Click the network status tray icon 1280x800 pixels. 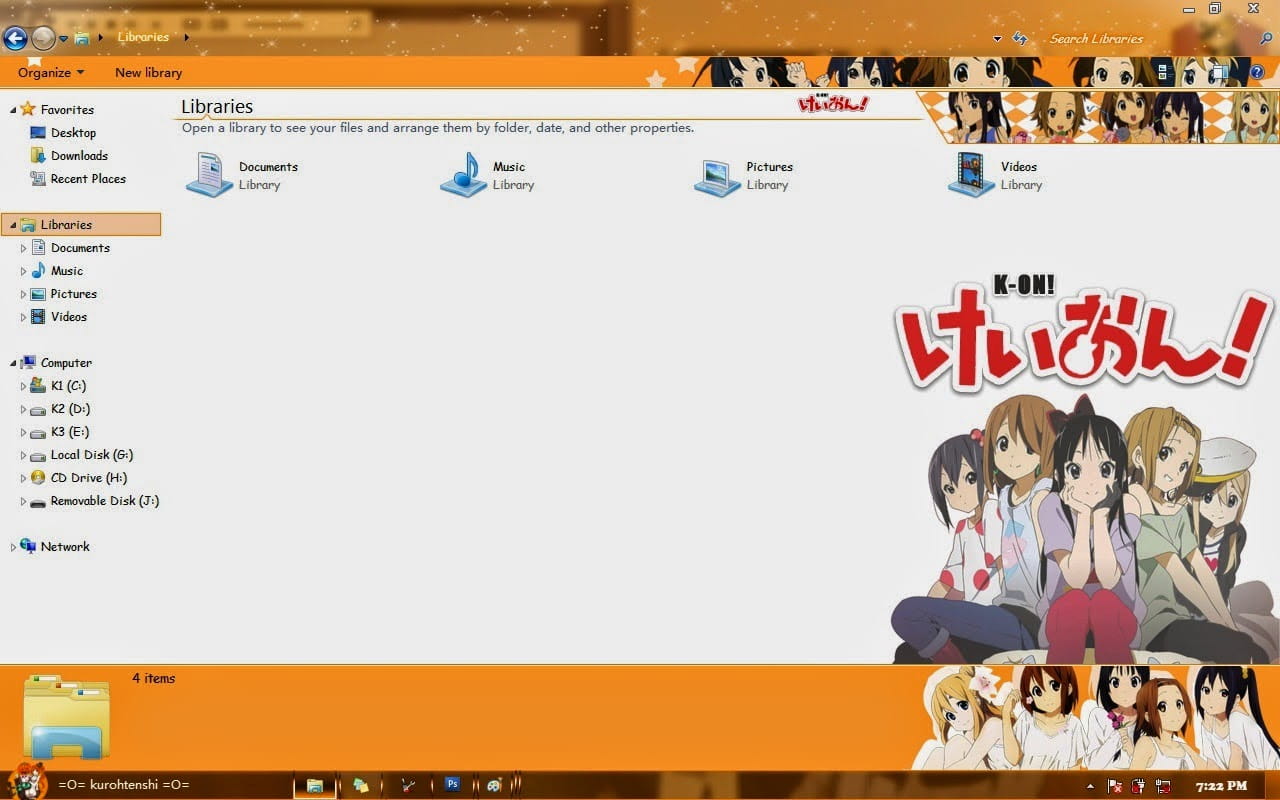point(1162,786)
